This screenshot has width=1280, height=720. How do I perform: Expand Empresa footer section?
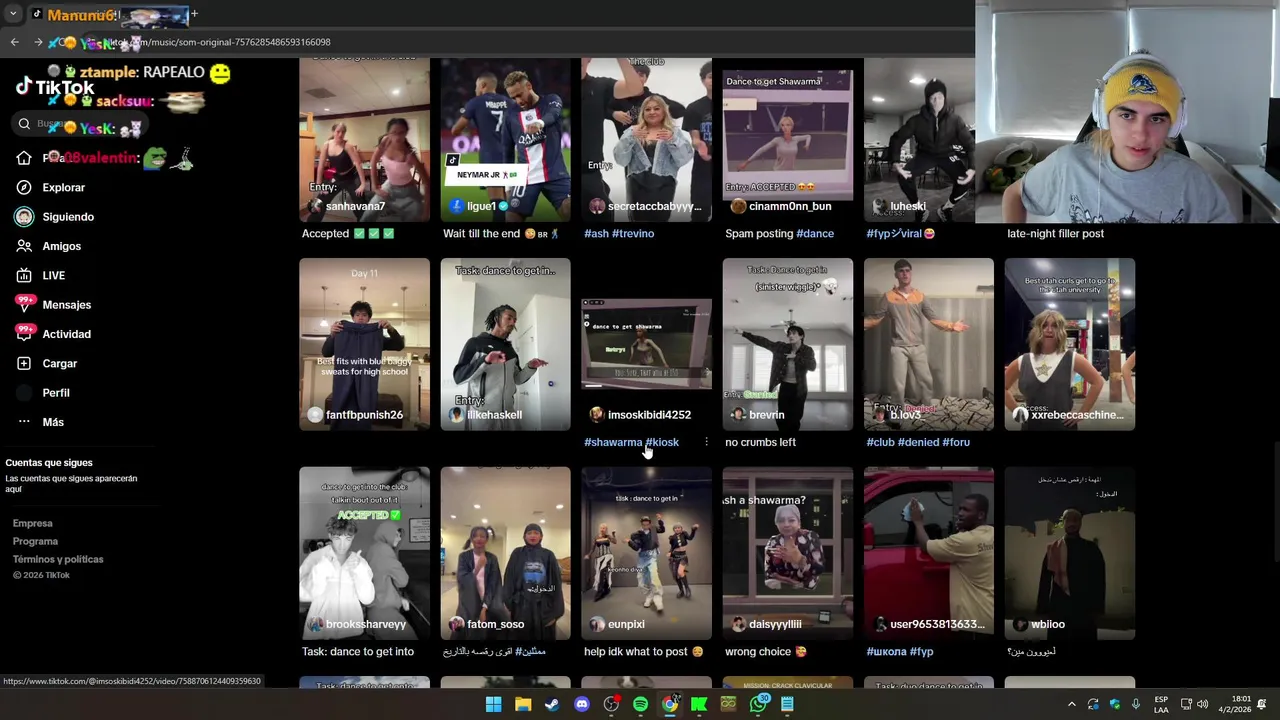(32, 523)
